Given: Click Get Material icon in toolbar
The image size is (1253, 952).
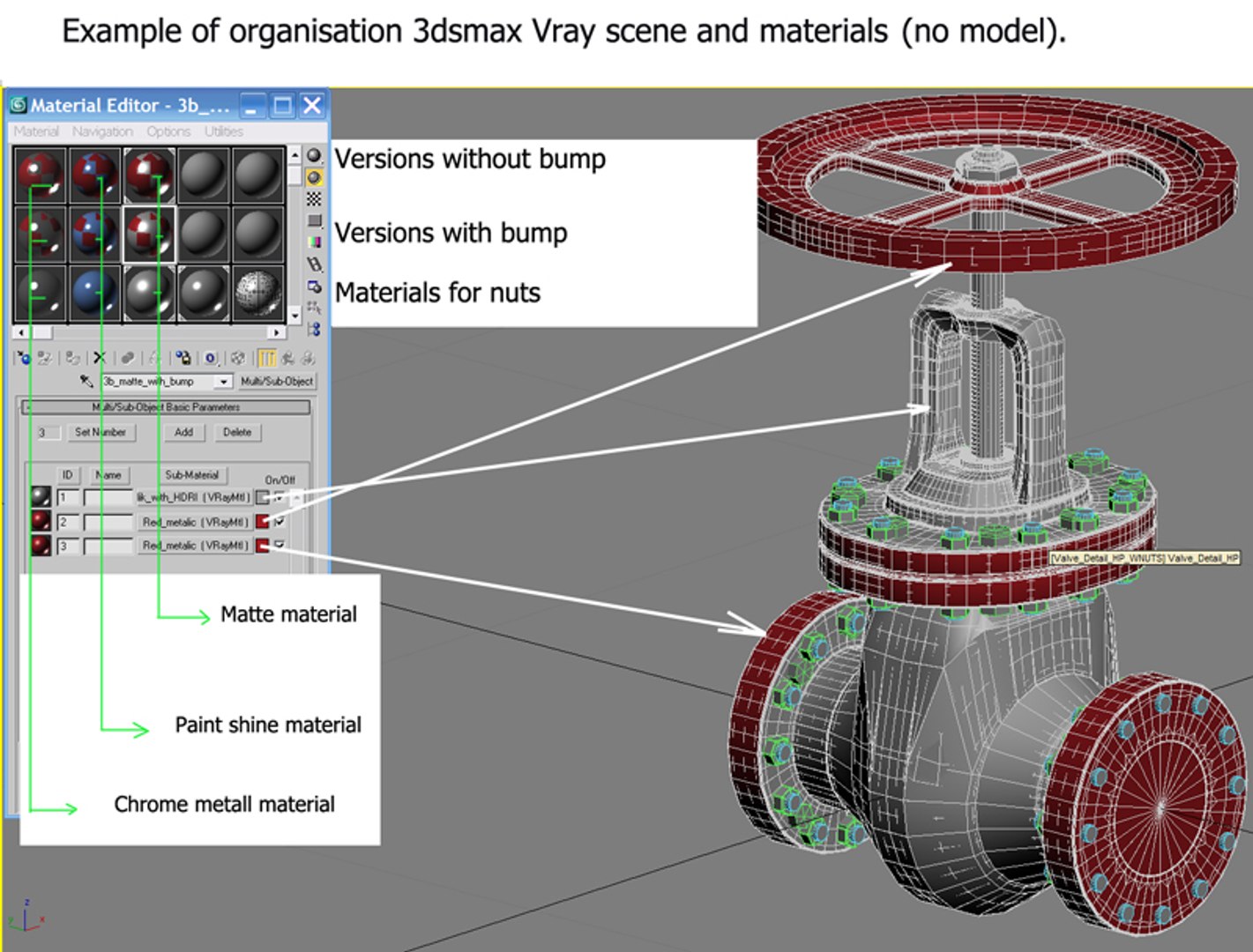Looking at the screenshot, I should click(24, 358).
